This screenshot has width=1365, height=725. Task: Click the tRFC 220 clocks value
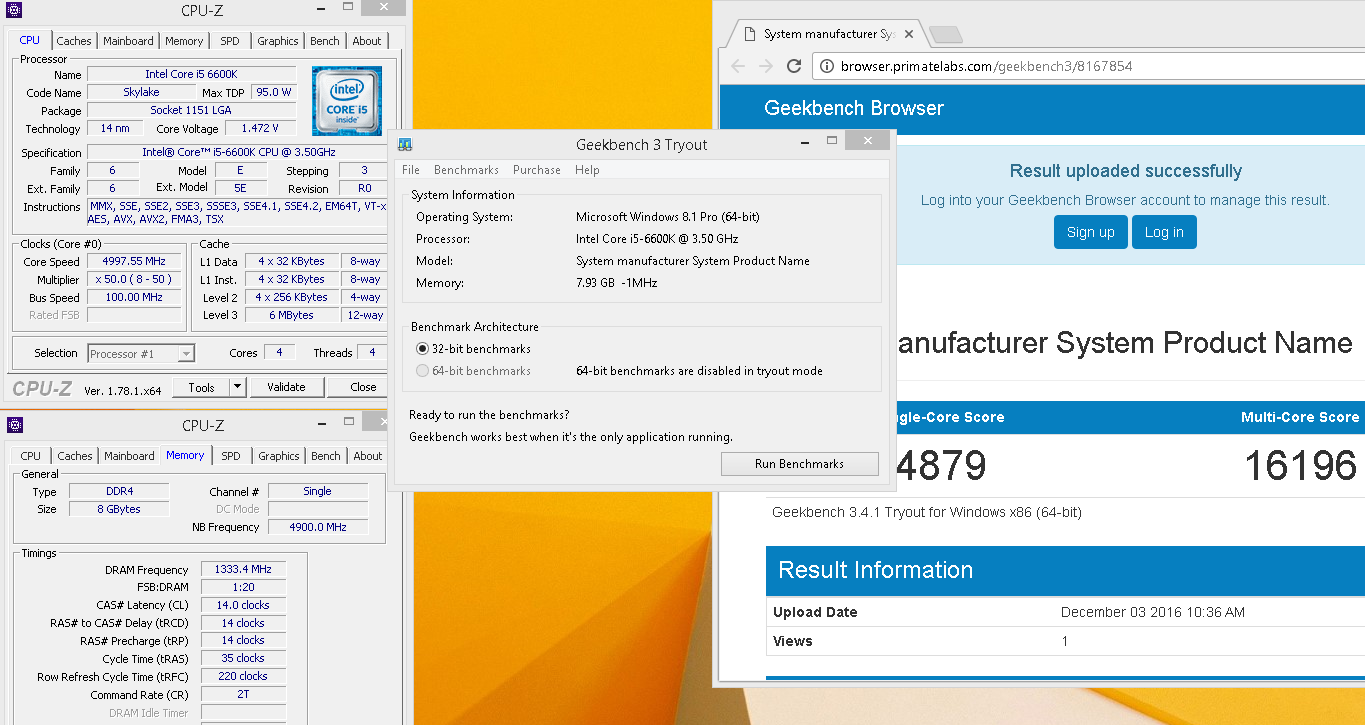243,677
